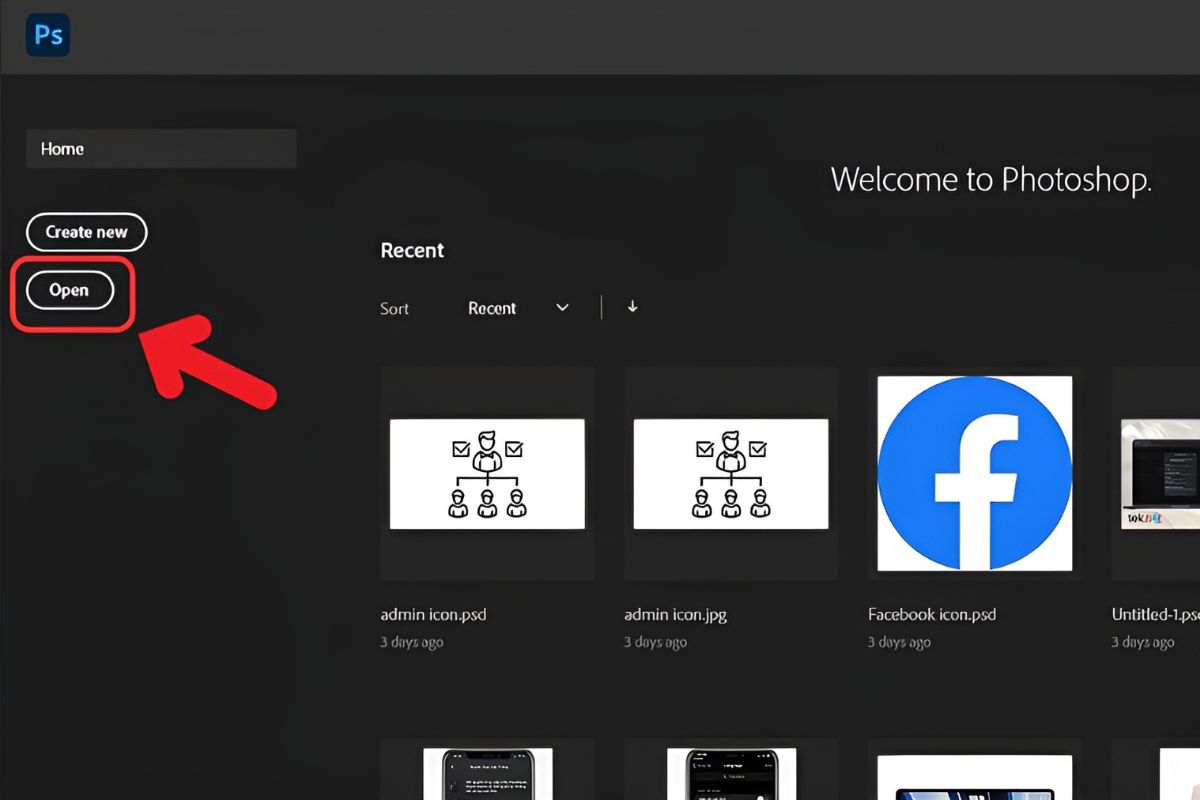Open the Facebook logo thumbnail

974,473
